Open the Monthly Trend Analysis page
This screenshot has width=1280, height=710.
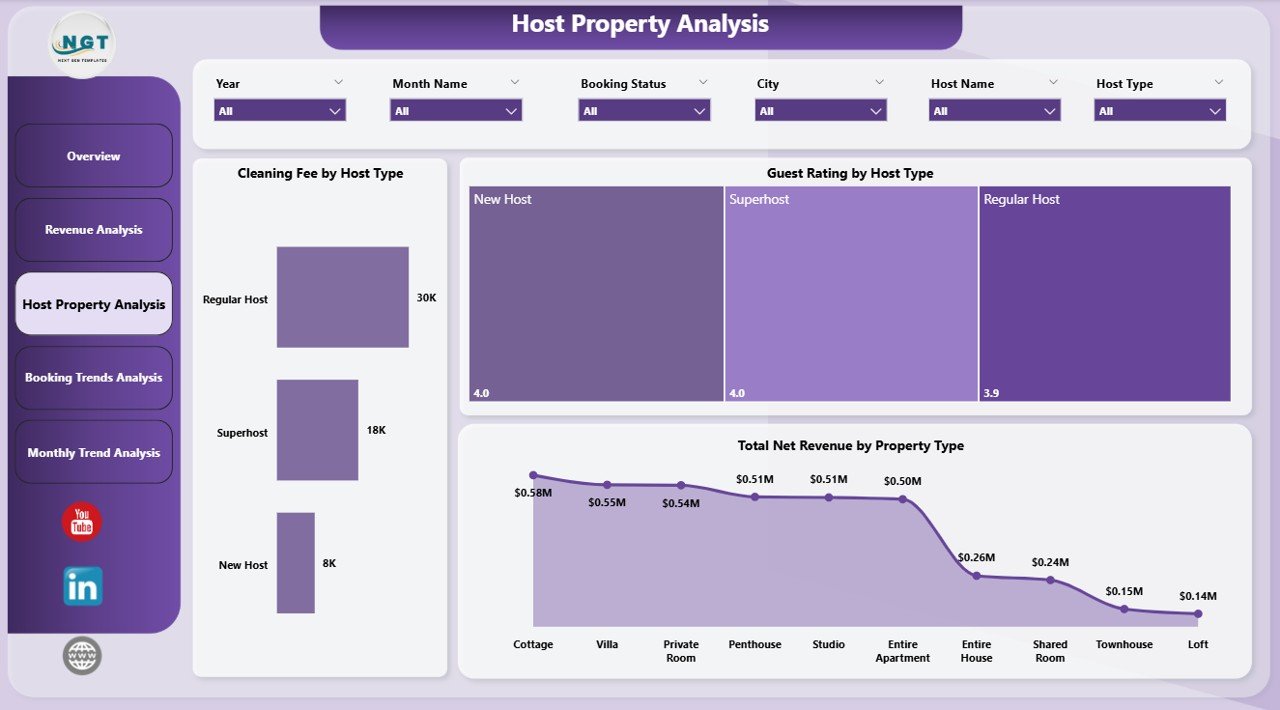[93, 451]
